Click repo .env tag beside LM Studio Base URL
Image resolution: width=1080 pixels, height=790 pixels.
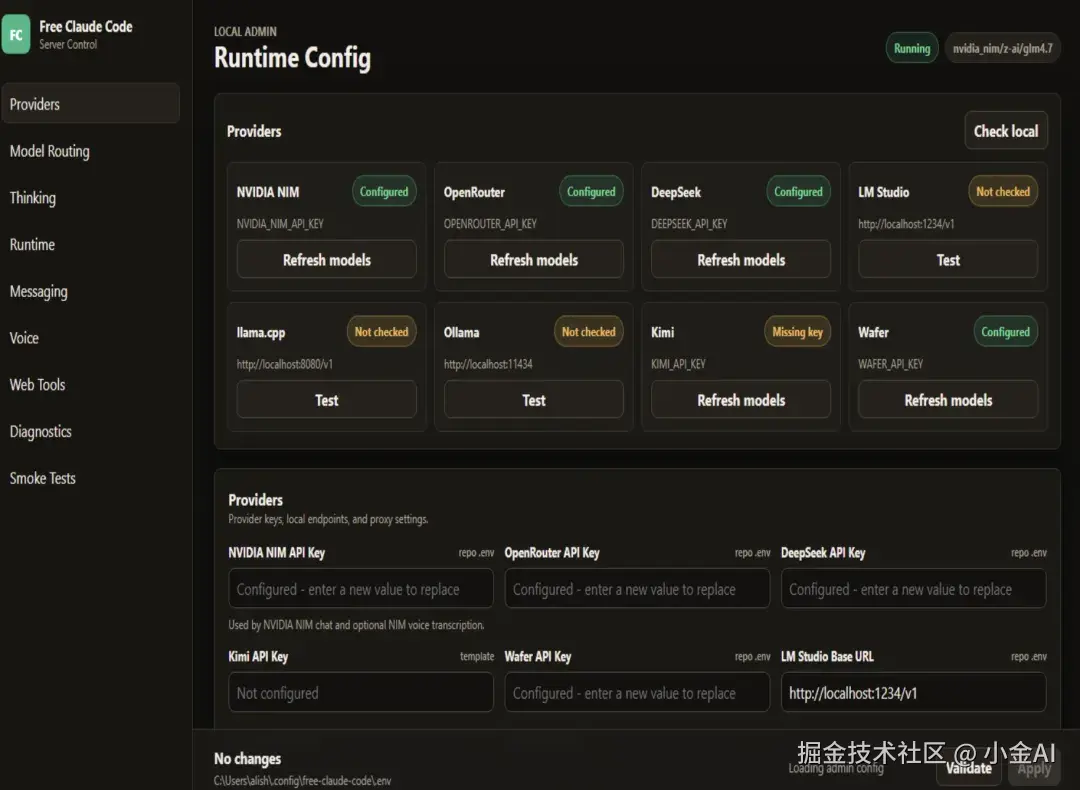(x=1028, y=656)
